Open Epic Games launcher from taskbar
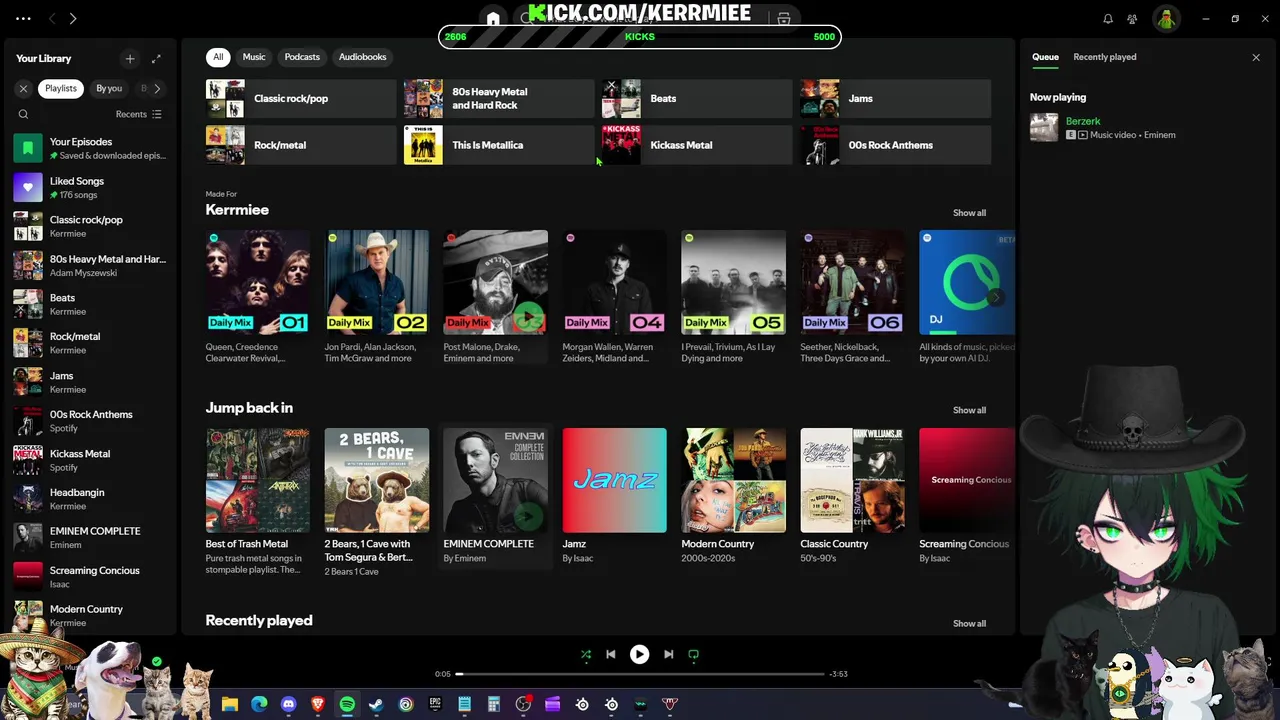 pos(435,704)
